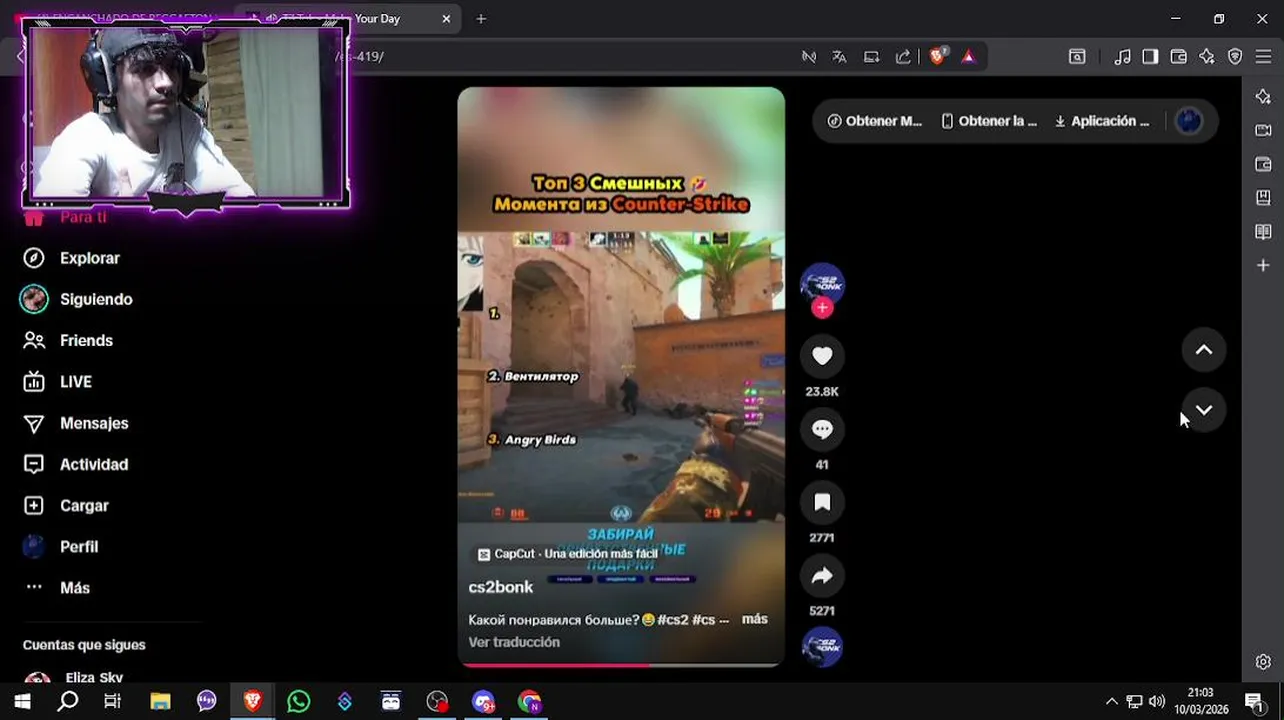
Task: Open Brave Talk camera icon in sidebar
Action: pyautogui.click(x=1263, y=130)
